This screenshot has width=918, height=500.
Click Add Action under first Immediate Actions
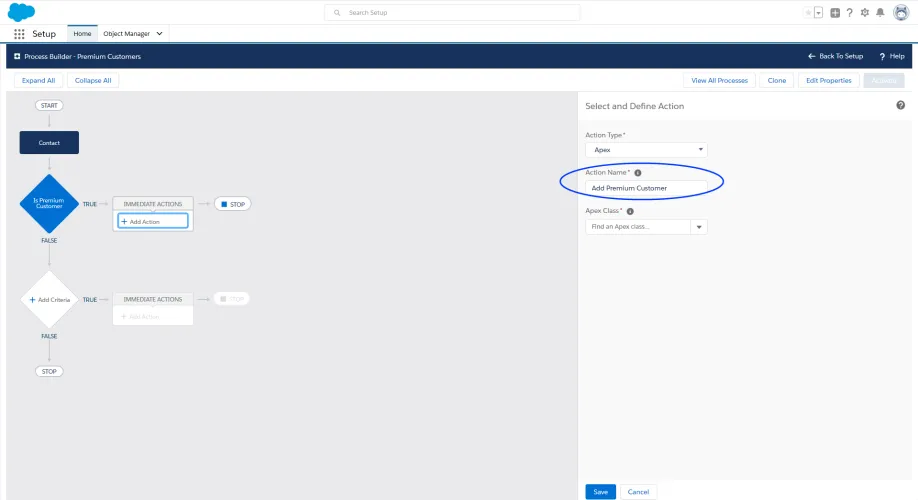(153, 221)
